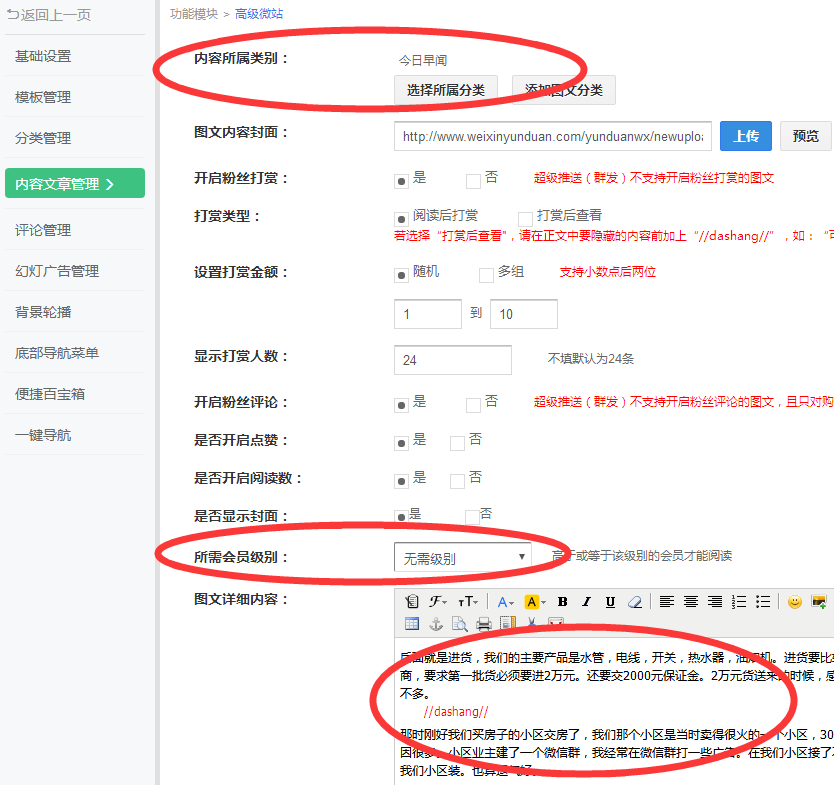Toggle bold formatting in the editor
The height and width of the screenshot is (785, 834).
click(x=563, y=602)
